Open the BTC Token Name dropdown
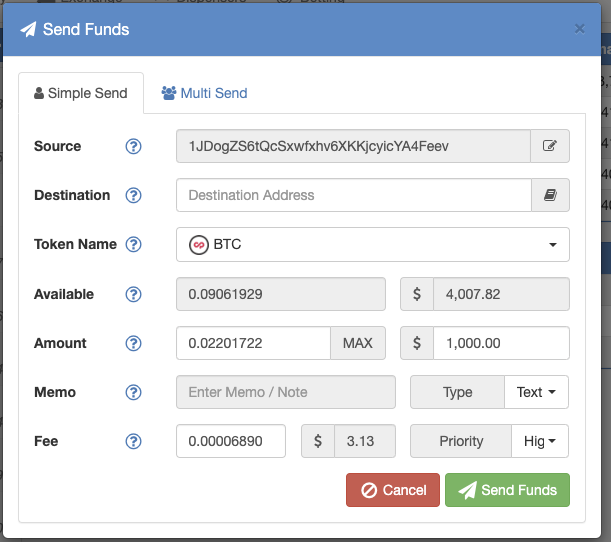 pyautogui.click(x=373, y=245)
